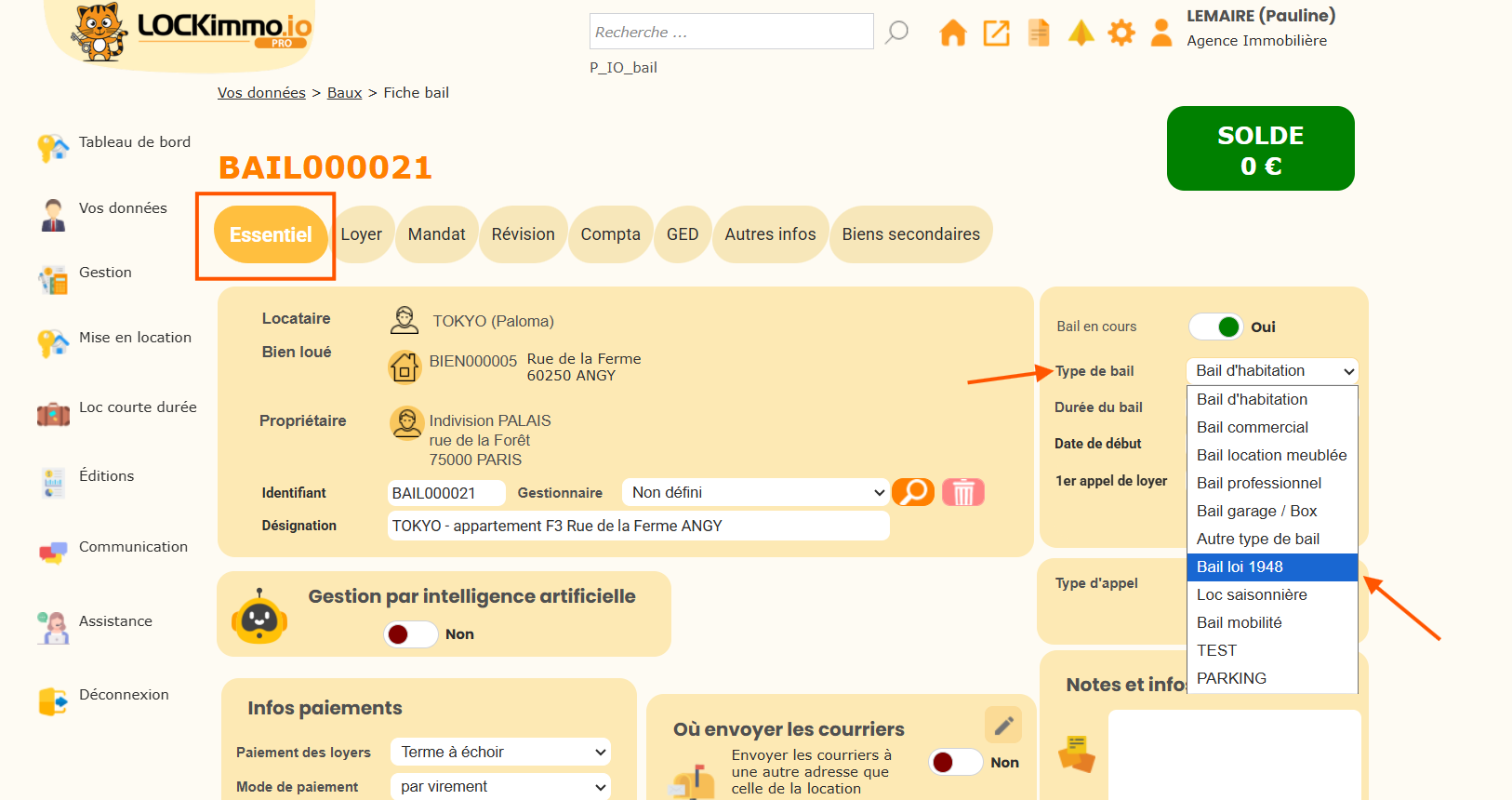This screenshot has height=800, width=1512.
Task: Open the Révision tab
Action: tap(523, 234)
